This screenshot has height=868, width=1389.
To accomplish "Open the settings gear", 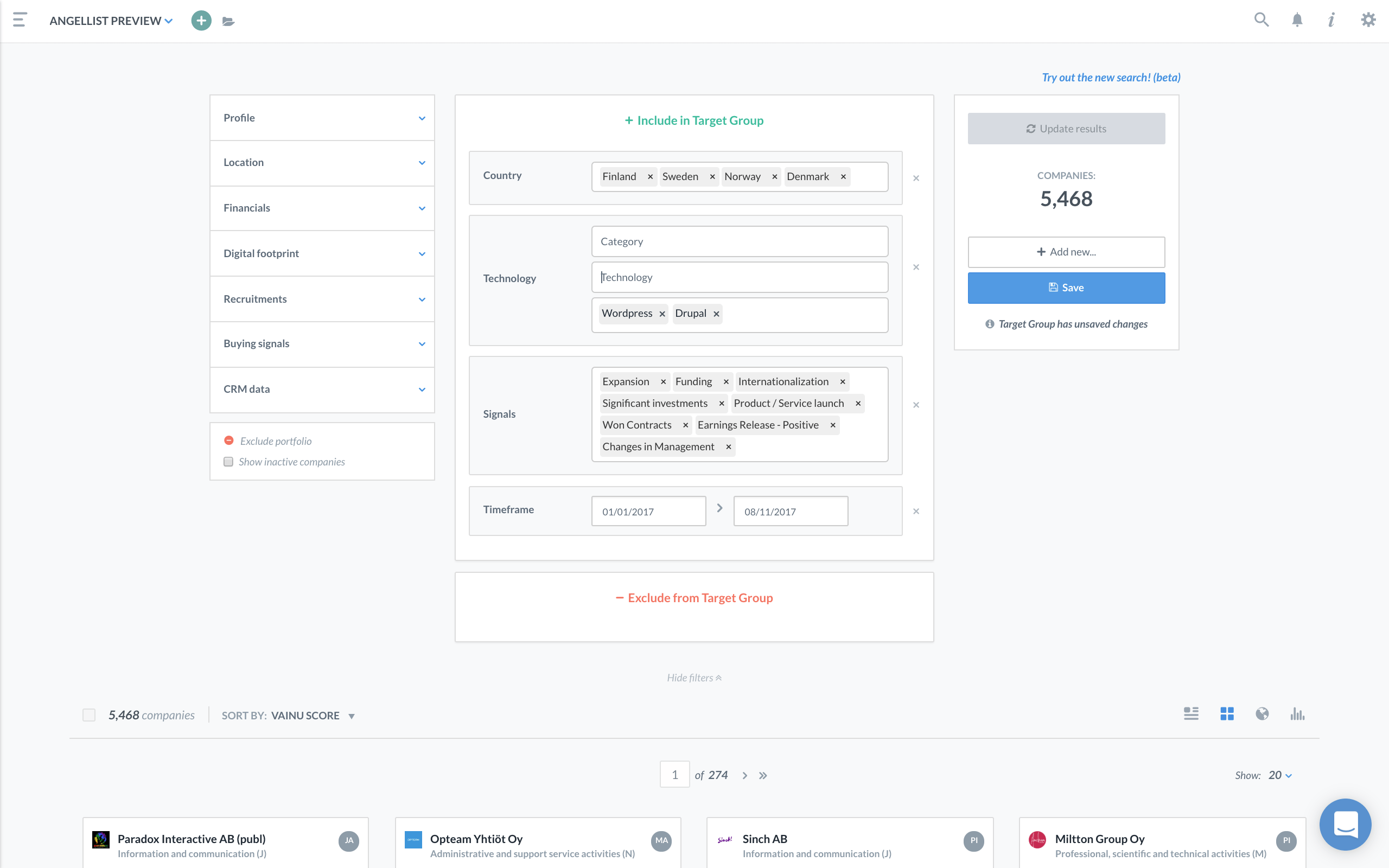I will coord(1368,20).
